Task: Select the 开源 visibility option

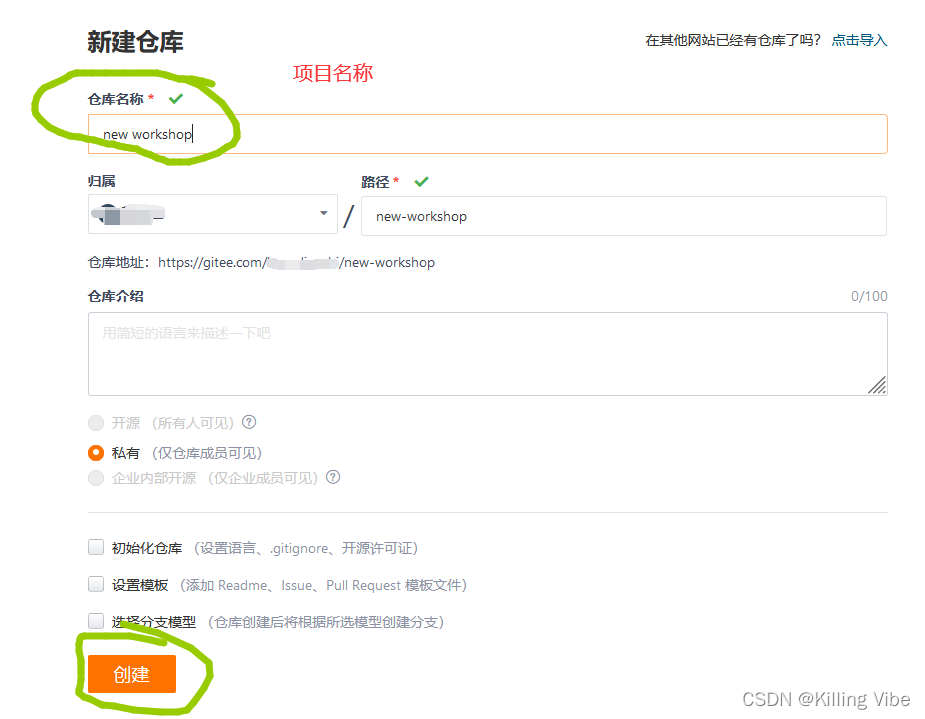Action: click(96, 423)
